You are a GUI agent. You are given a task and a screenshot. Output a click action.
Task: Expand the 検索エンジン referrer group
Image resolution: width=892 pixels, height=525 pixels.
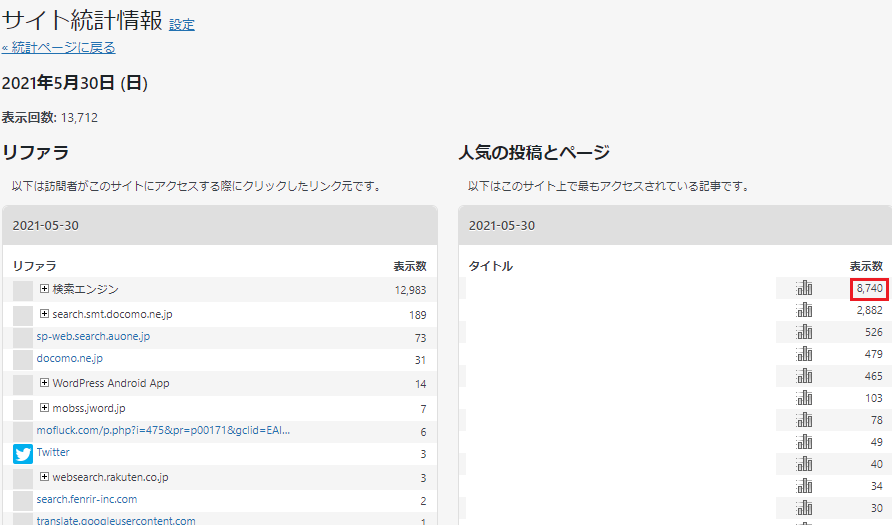tap(45, 289)
